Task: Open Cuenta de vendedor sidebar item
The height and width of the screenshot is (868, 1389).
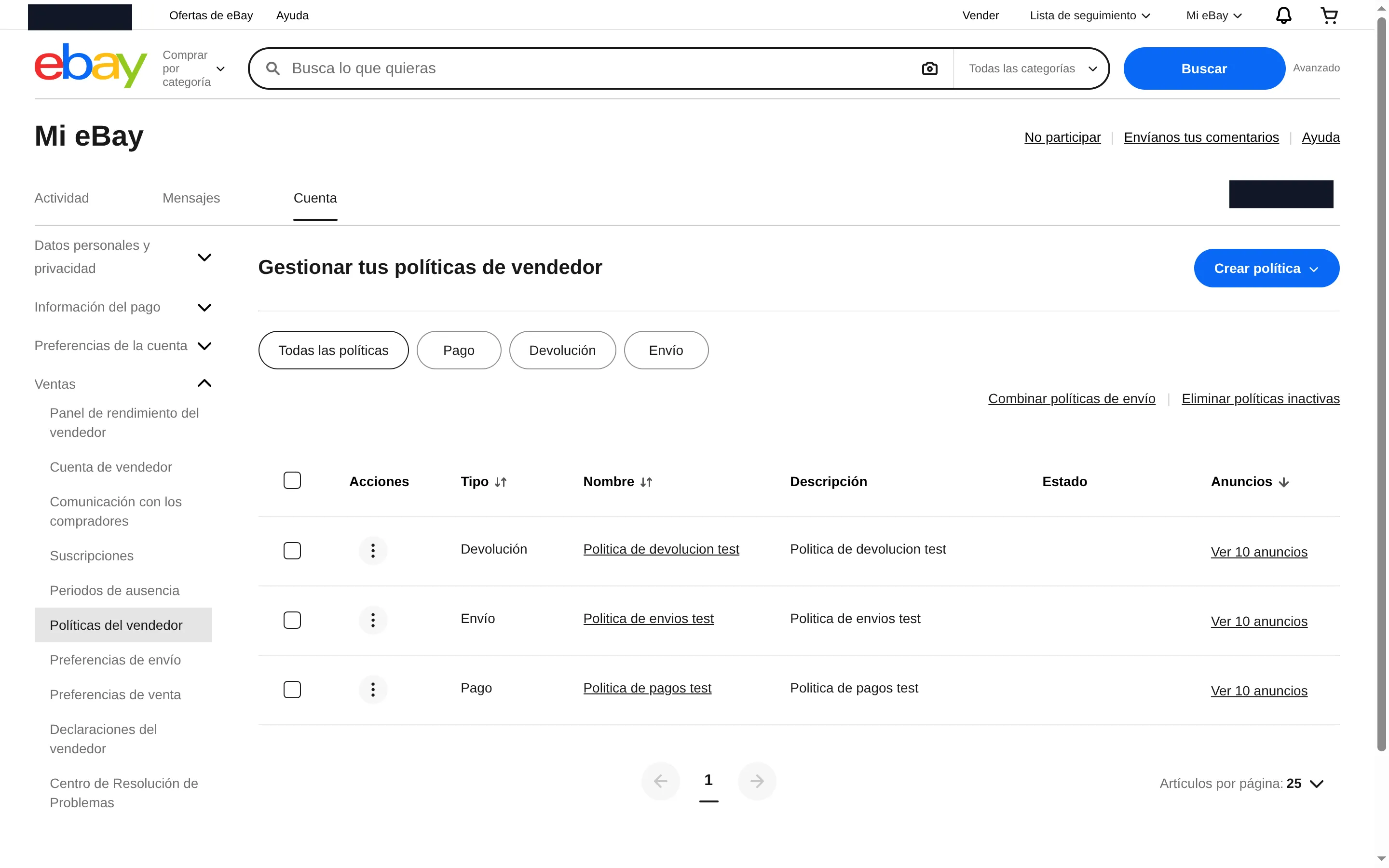Action: [111, 467]
